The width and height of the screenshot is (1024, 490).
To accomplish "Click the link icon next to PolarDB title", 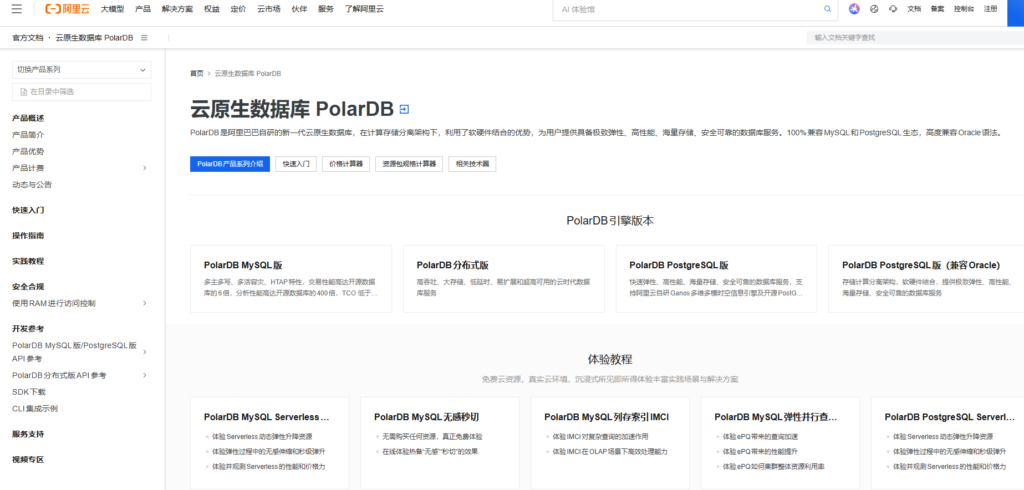I will (404, 109).
